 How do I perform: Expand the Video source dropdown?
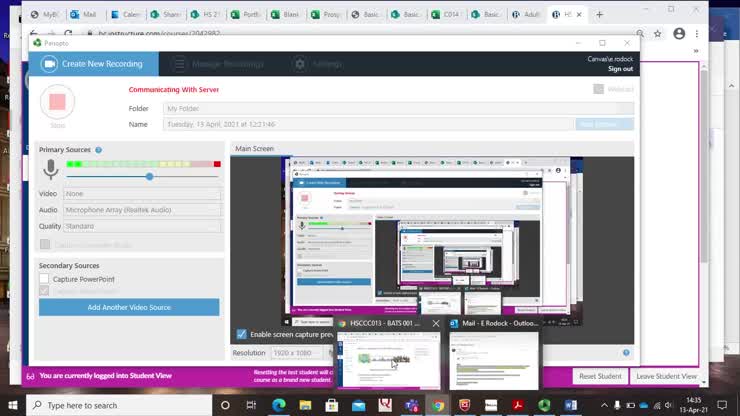[141, 194]
